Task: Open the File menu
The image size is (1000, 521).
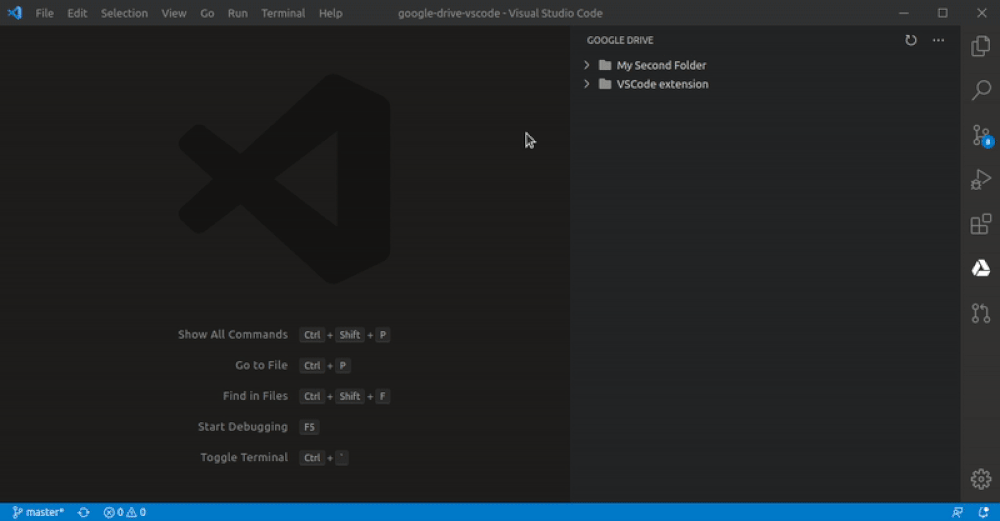Action: coord(45,13)
